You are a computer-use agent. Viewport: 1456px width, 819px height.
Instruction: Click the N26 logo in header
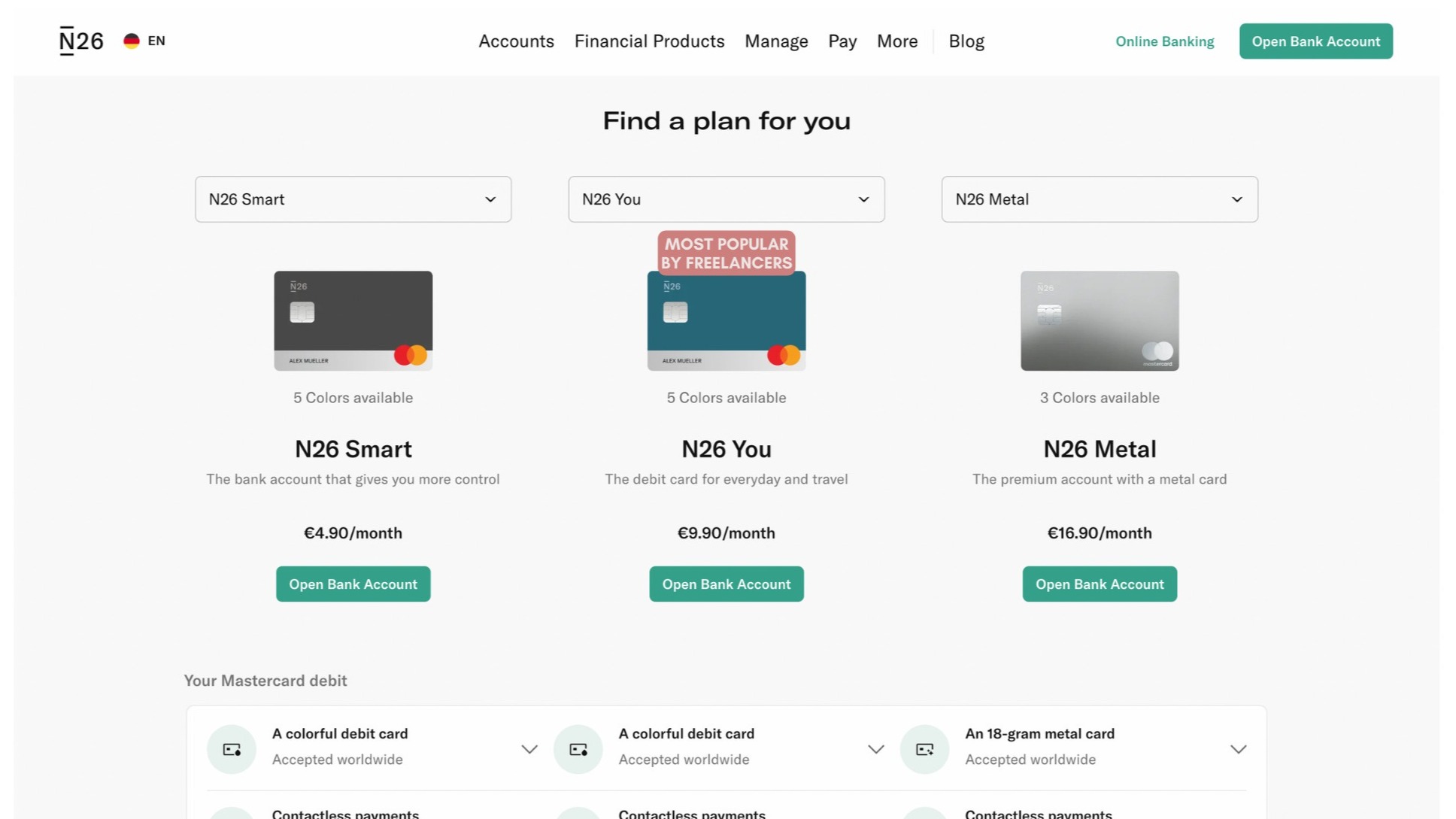click(x=81, y=41)
